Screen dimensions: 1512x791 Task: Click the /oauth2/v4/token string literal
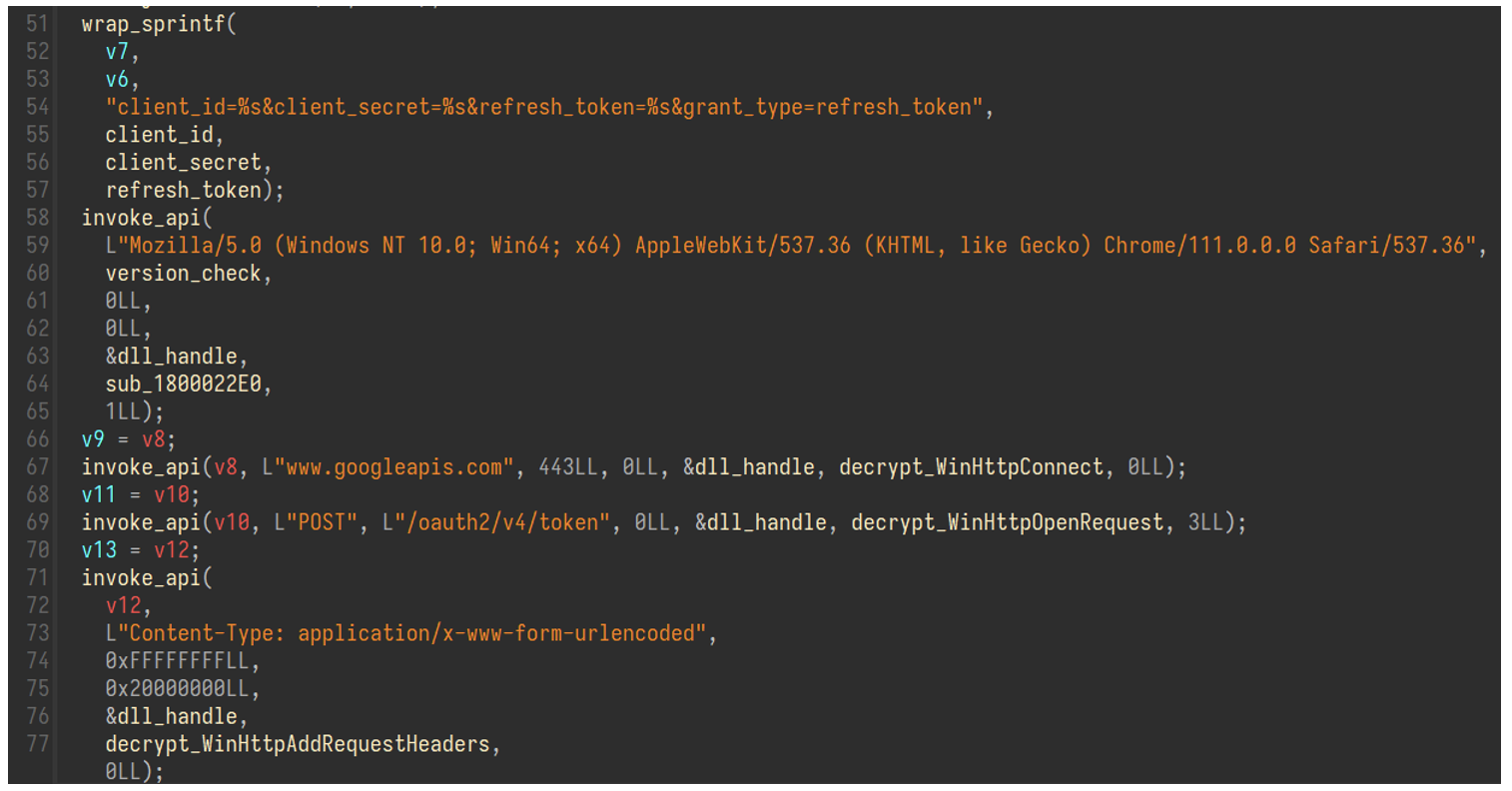click(x=495, y=522)
